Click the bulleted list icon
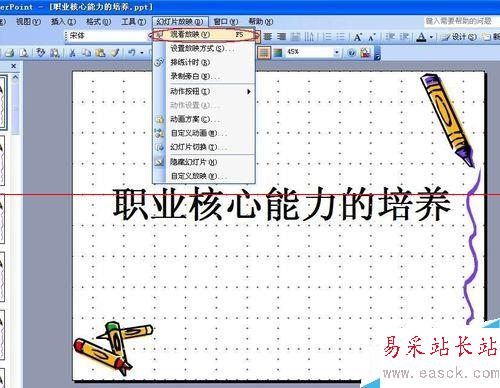This screenshot has height=388, width=500. point(341,36)
